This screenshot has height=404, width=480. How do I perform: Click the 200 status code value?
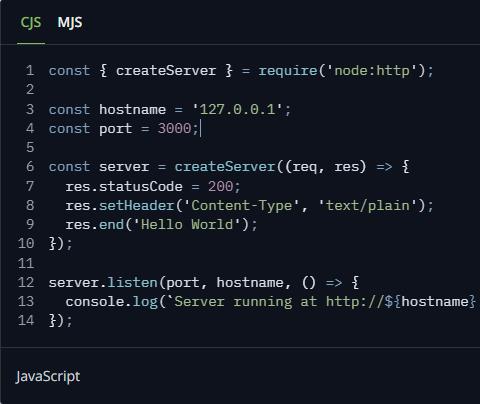coord(220,186)
